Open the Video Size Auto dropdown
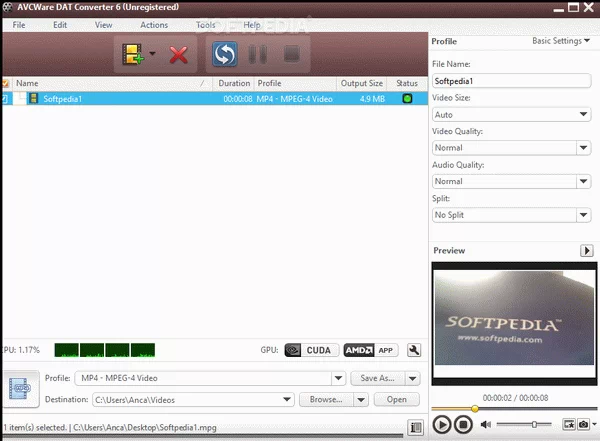 click(x=512, y=114)
